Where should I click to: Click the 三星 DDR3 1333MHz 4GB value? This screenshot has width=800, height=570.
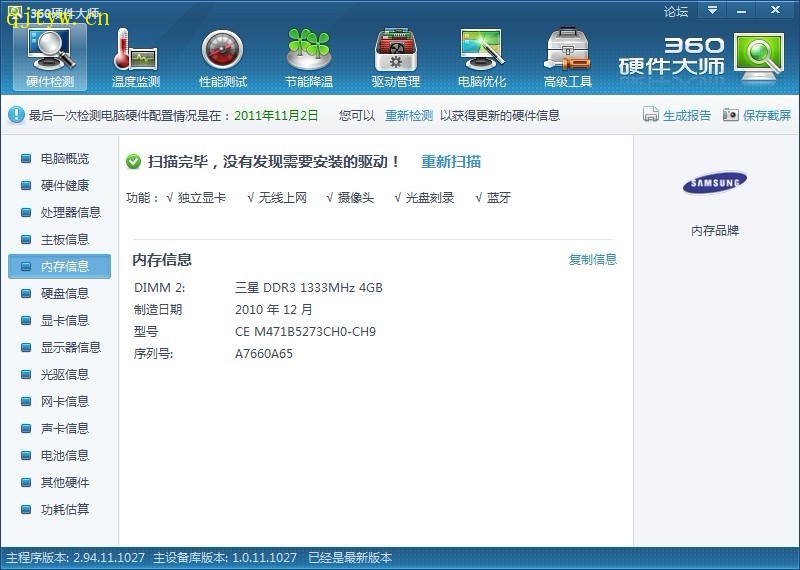pos(309,288)
